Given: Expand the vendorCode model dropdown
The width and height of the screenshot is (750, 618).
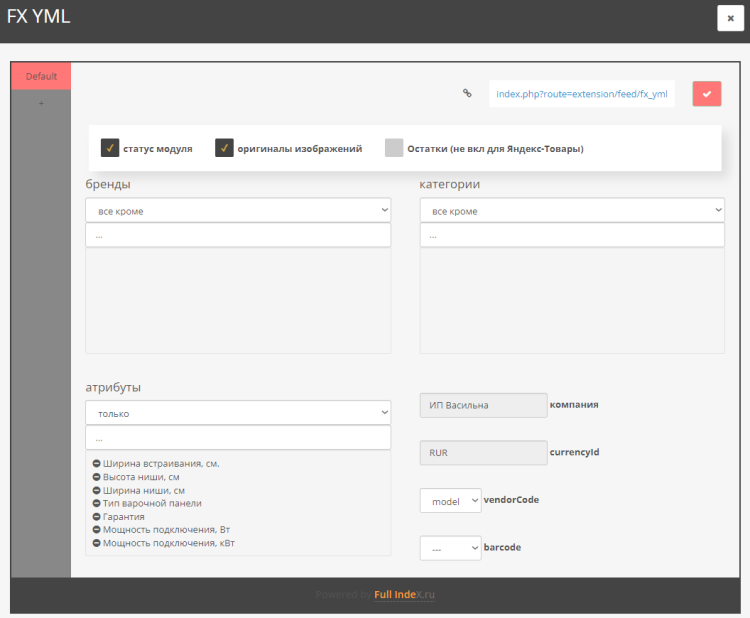Looking at the screenshot, I should coord(450,500).
